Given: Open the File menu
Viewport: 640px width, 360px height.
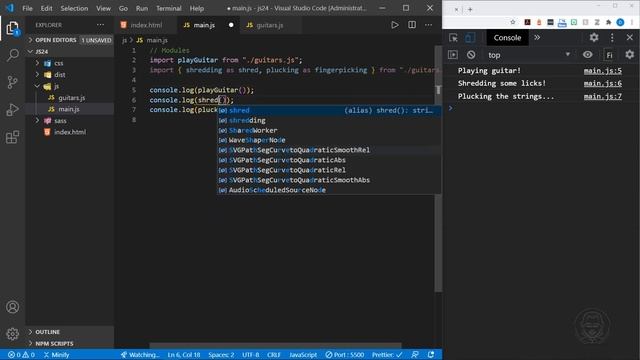Looking at the screenshot, I should click(27, 8).
